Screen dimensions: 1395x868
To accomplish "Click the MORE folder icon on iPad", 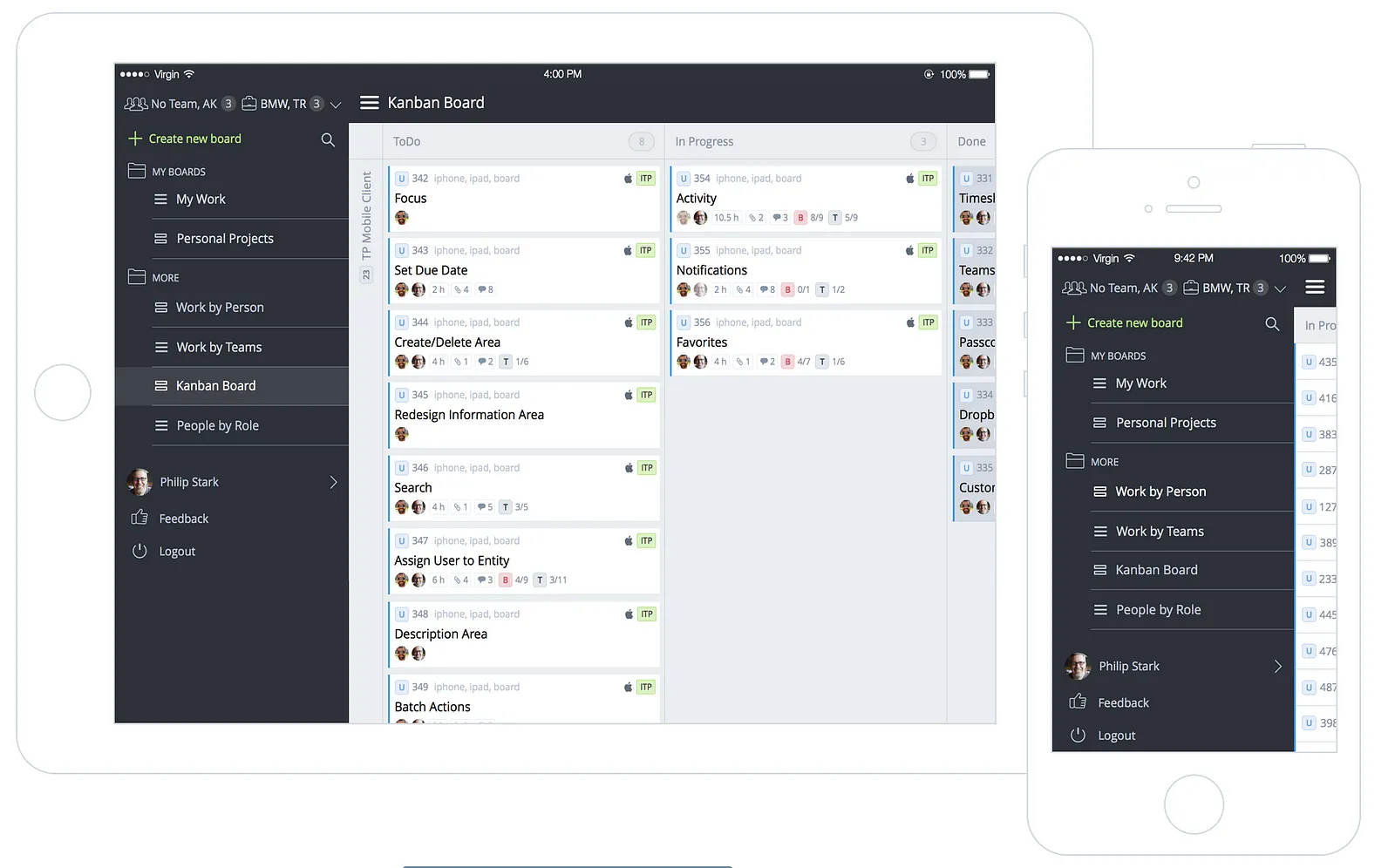I will coord(137,277).
